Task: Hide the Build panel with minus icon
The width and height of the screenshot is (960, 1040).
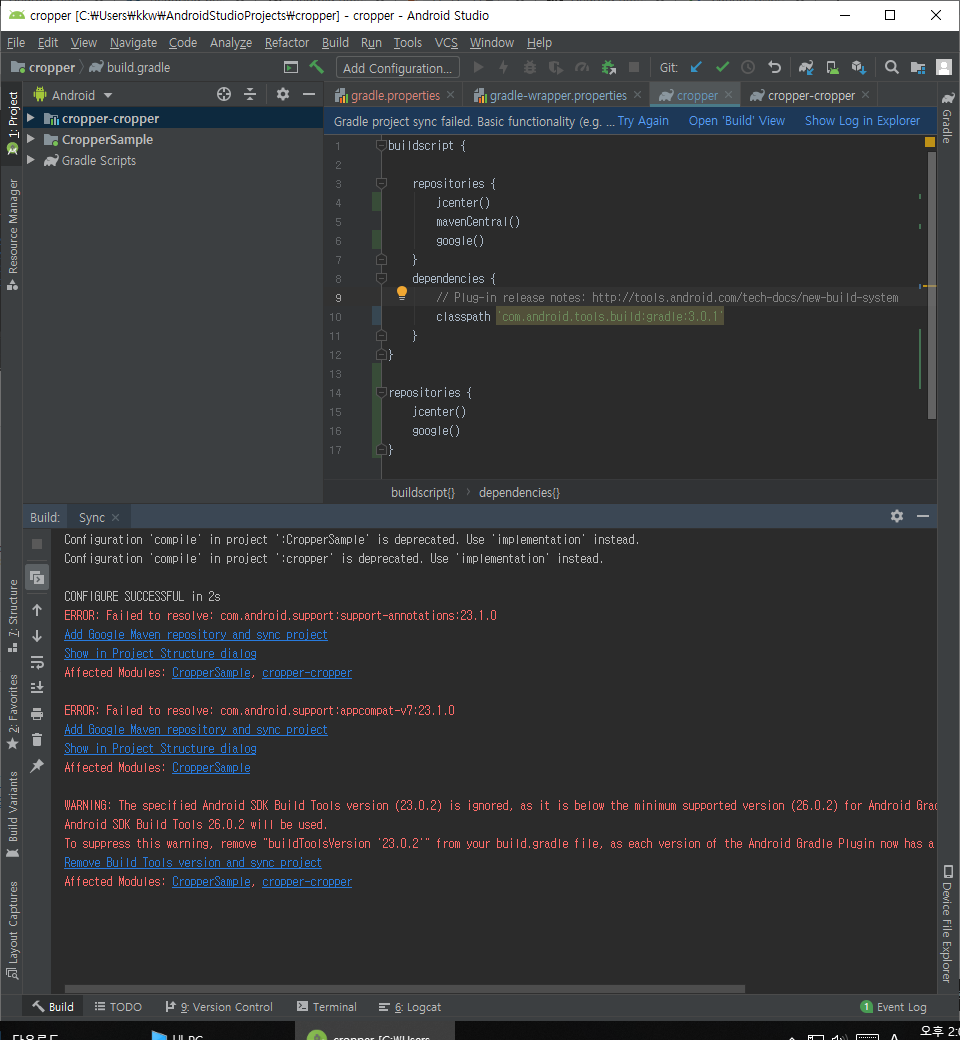Action: (923, 516)
